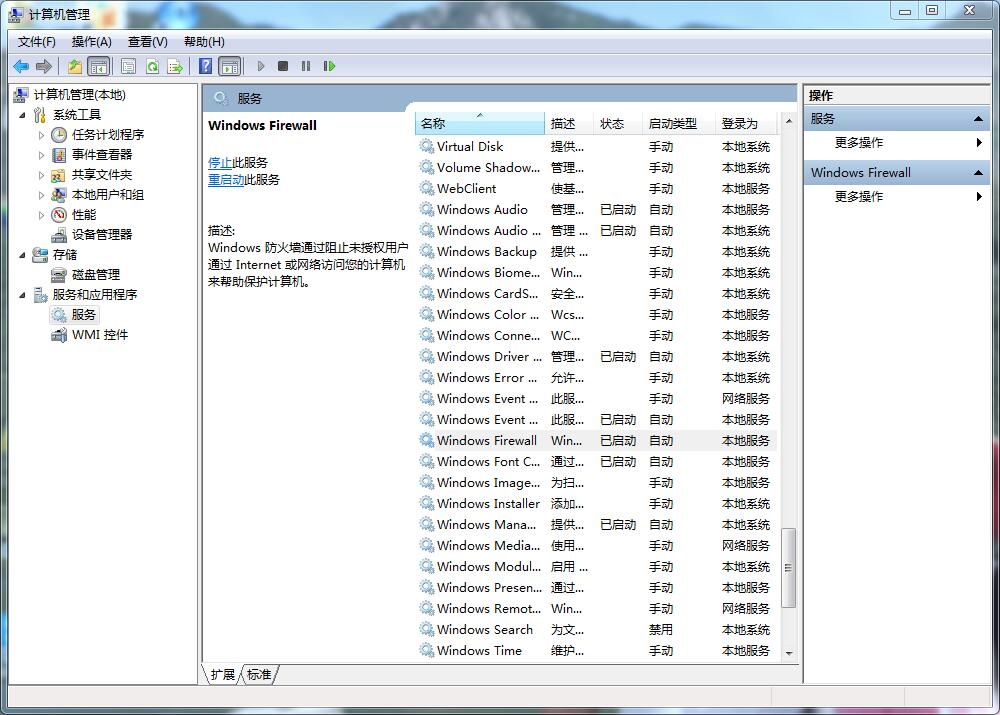Open the 操作(A) menu
The height and width of the screenshot is (715, 1000).
coord(91,42)
